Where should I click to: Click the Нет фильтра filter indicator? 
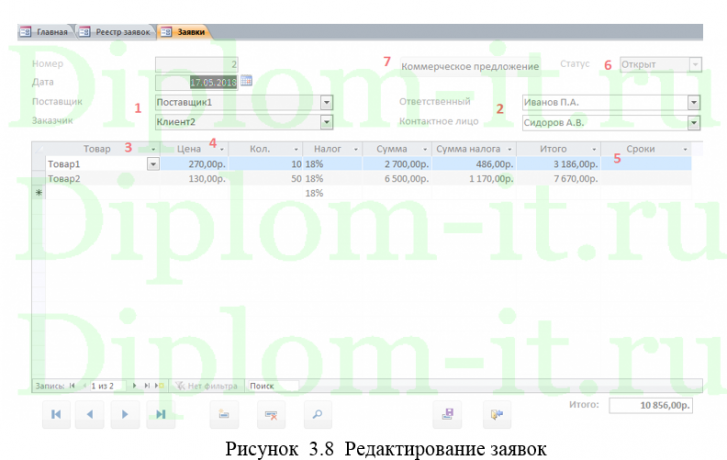tap(207, 386)
